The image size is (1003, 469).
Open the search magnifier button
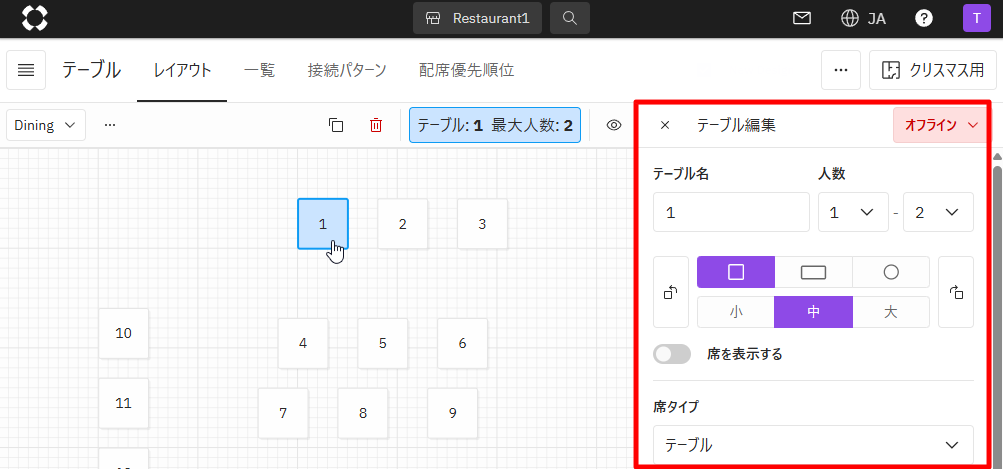(570, 18)
